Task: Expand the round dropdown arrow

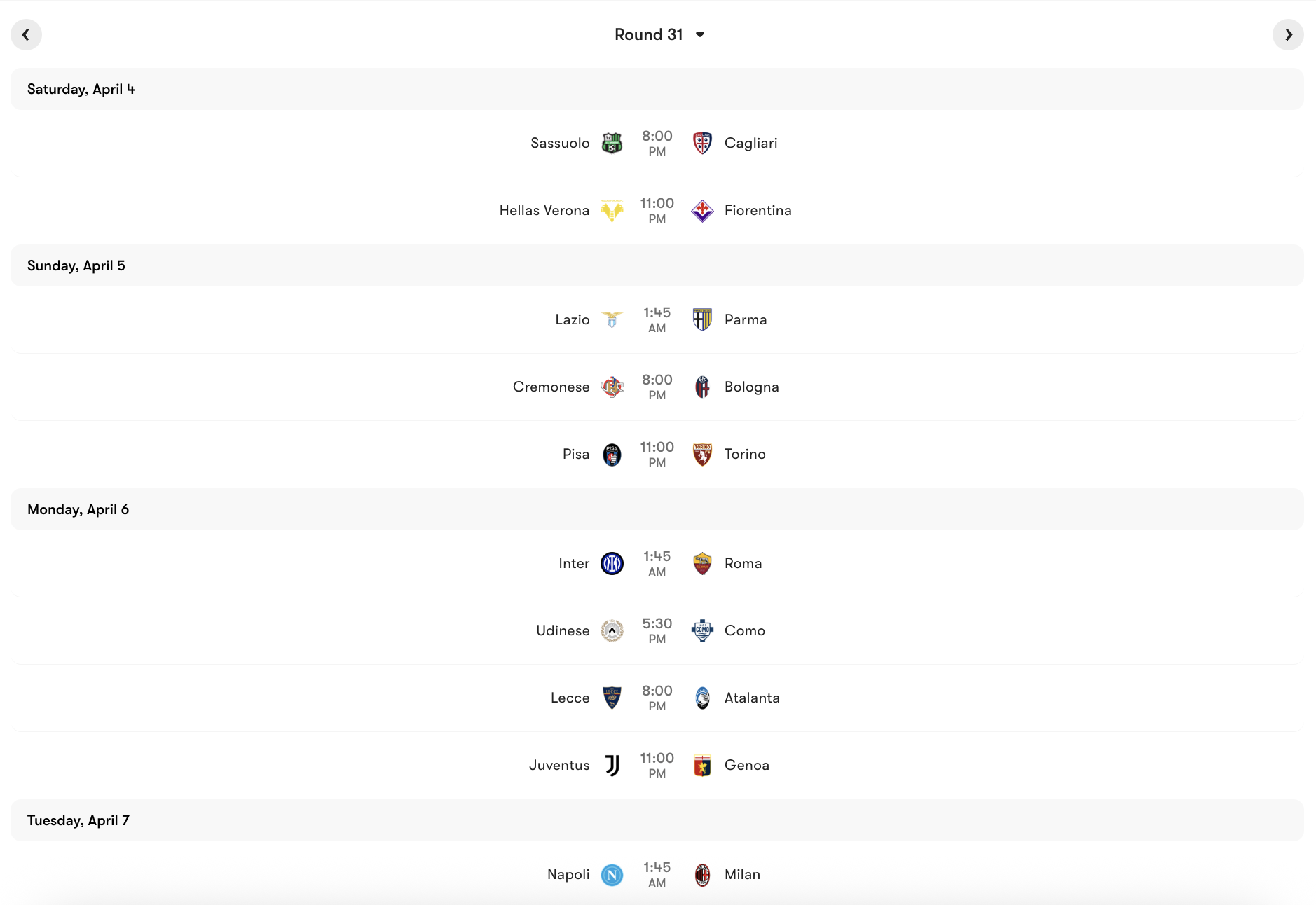Action: [x=701, y=34]
